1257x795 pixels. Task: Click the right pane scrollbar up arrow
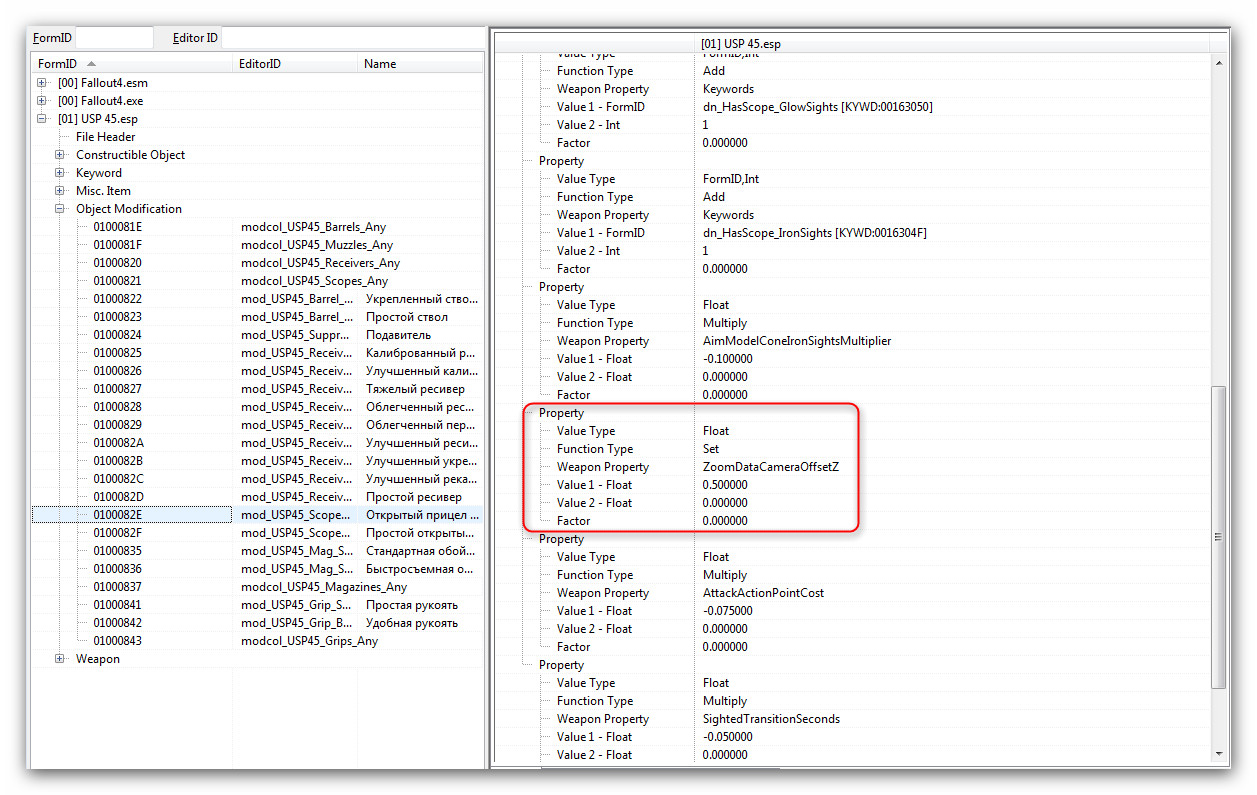1219,62
